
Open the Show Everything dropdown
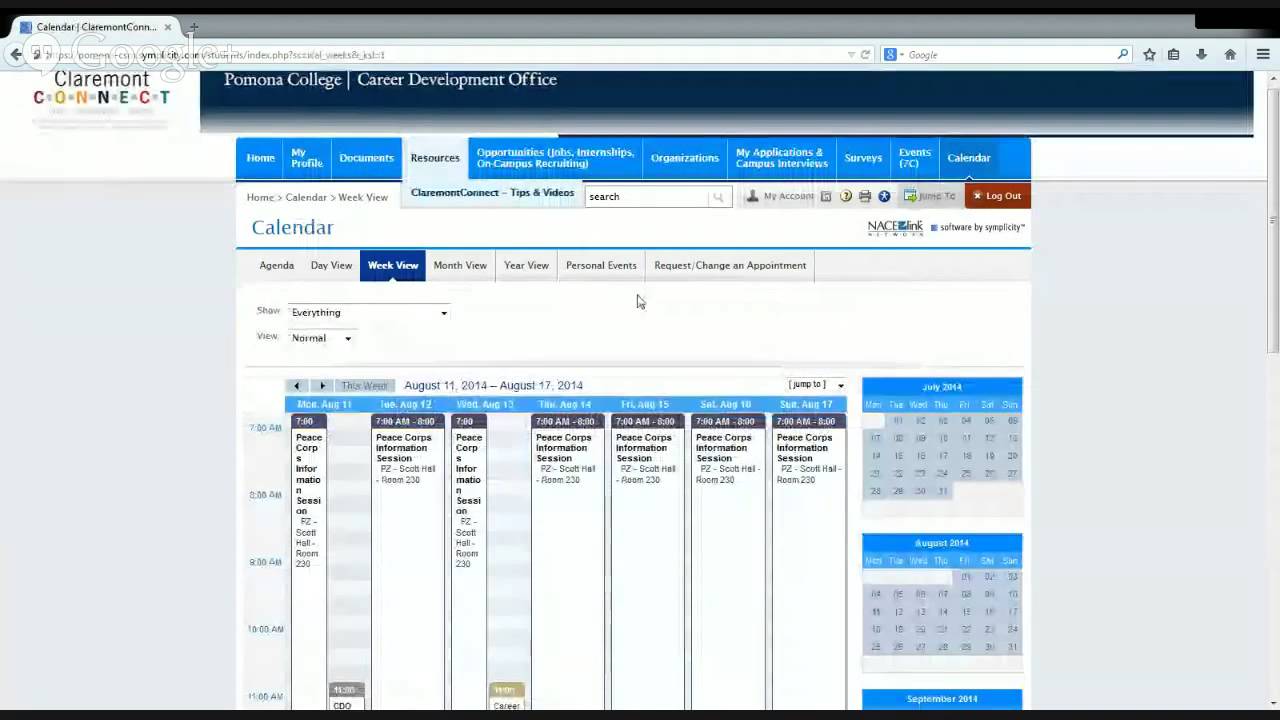[x=368, y=313]
